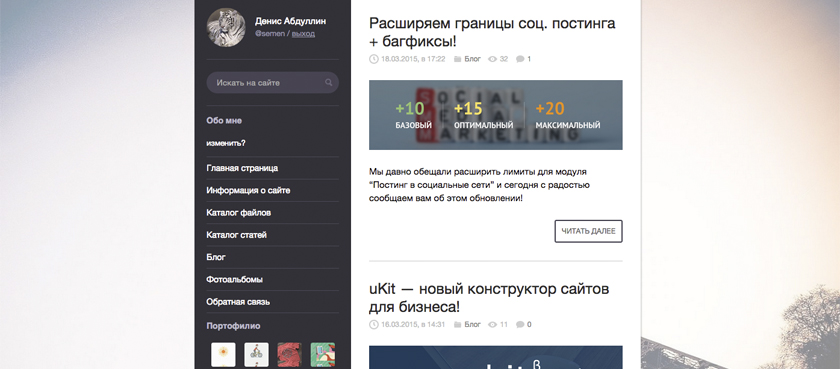Viewport: 840px width, 369px height.
Task: Open Обратная связь menu item
Action: click(x=238, y=302)
